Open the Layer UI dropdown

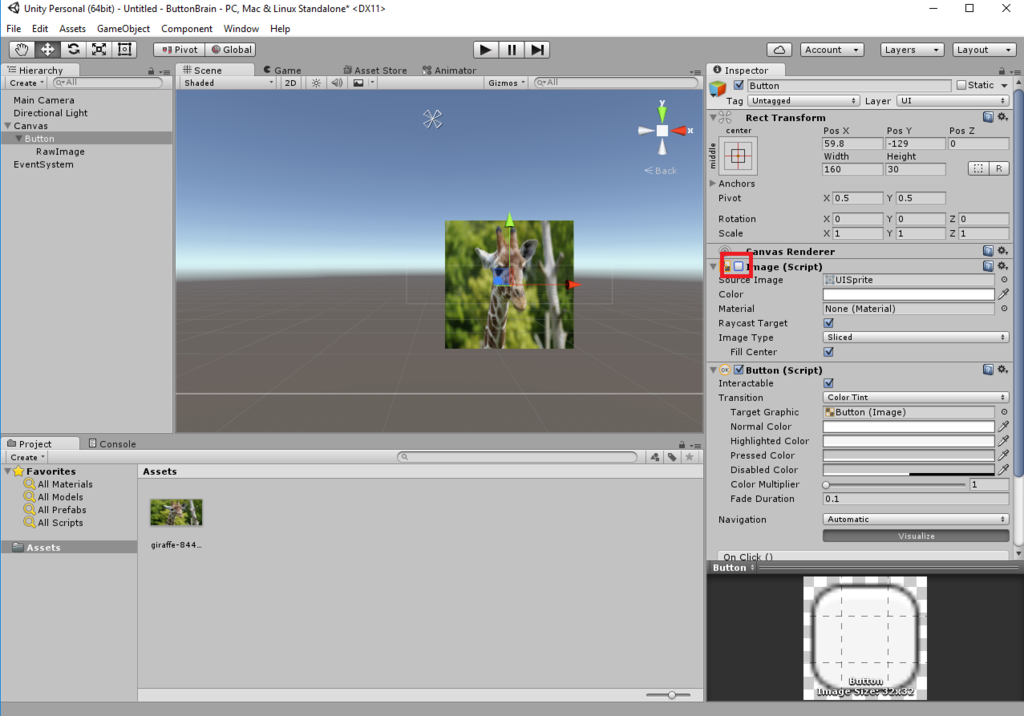pos(953,101)
